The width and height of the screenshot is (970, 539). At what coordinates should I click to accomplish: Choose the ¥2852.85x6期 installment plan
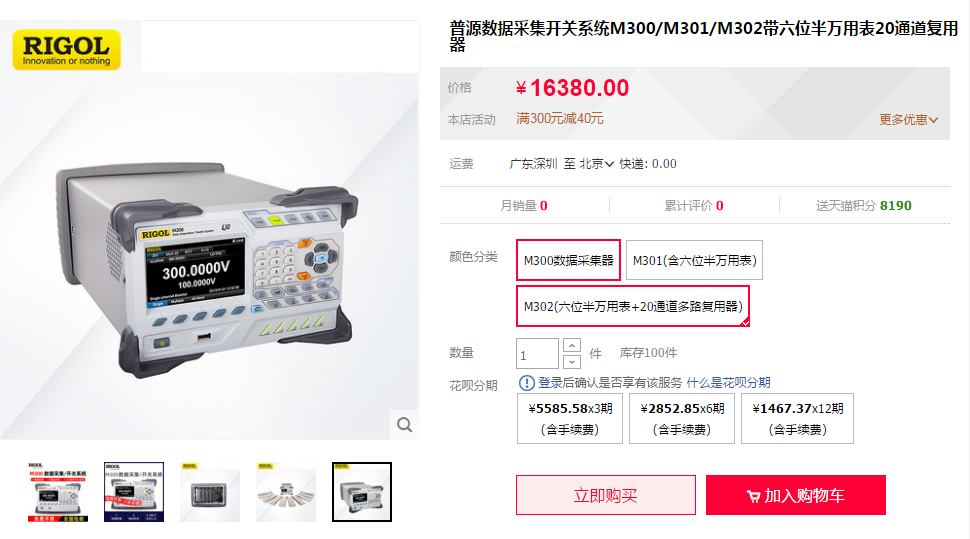tap(682, 418)
